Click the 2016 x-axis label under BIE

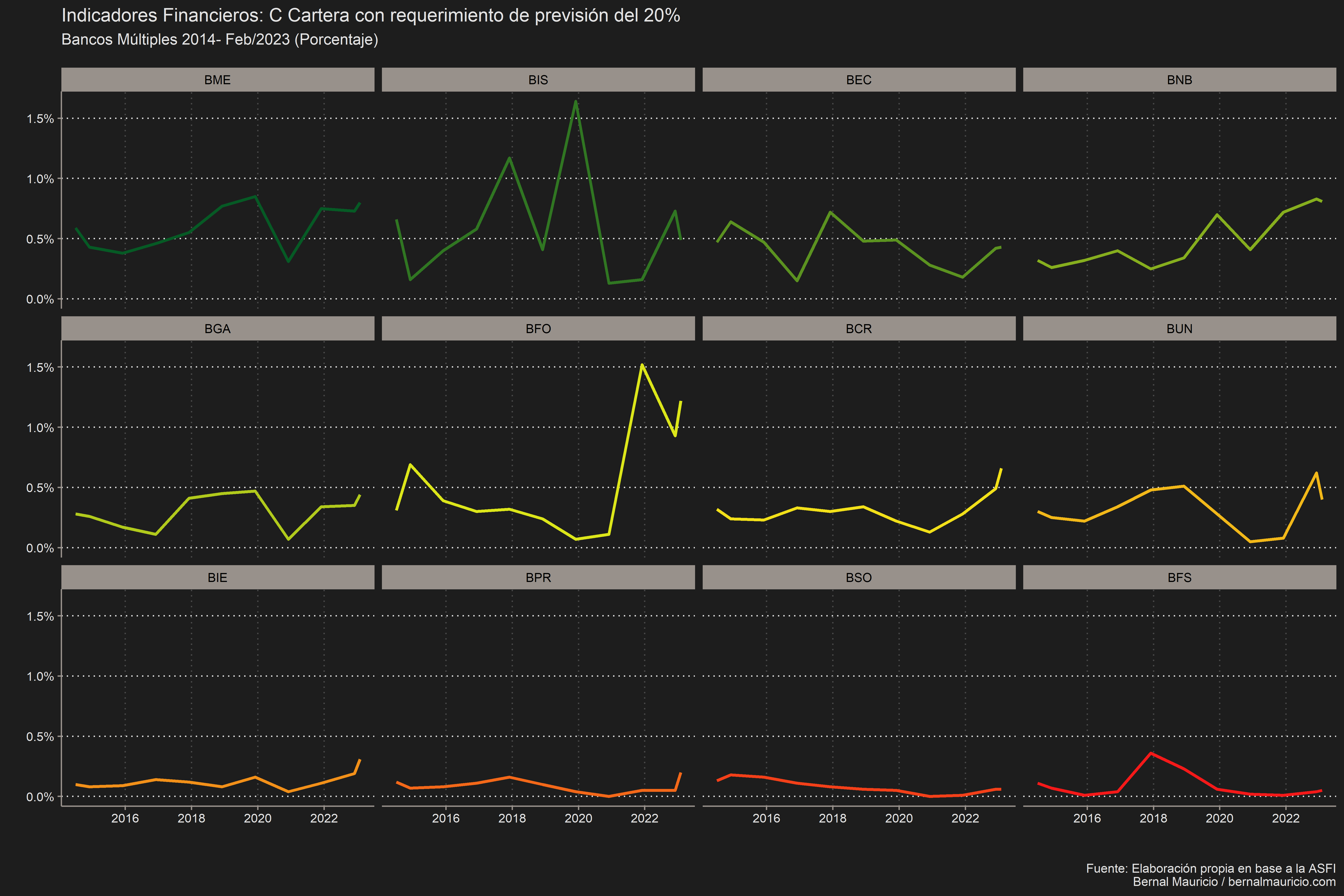(x=125, y=818)
